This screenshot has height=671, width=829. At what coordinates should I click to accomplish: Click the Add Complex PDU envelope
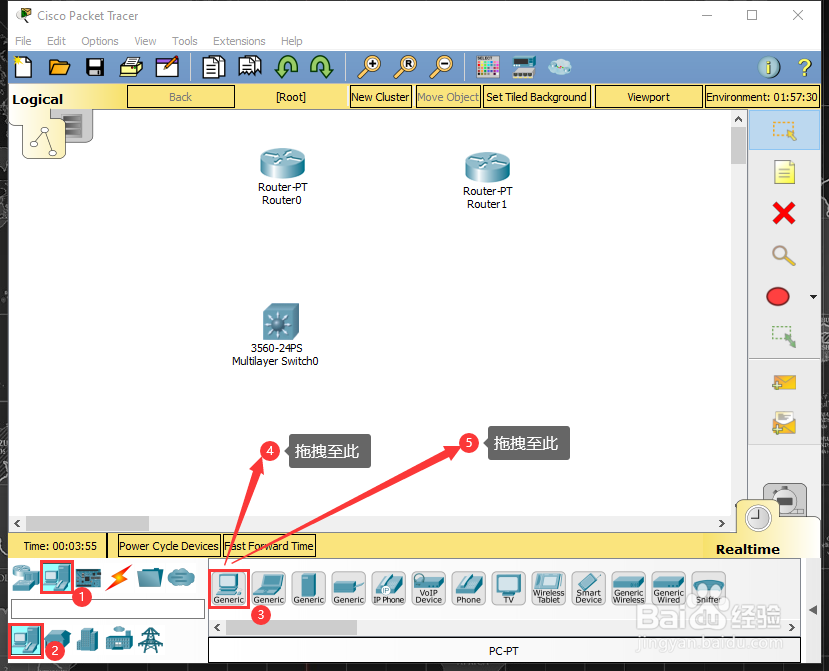[x=784, y=423]
